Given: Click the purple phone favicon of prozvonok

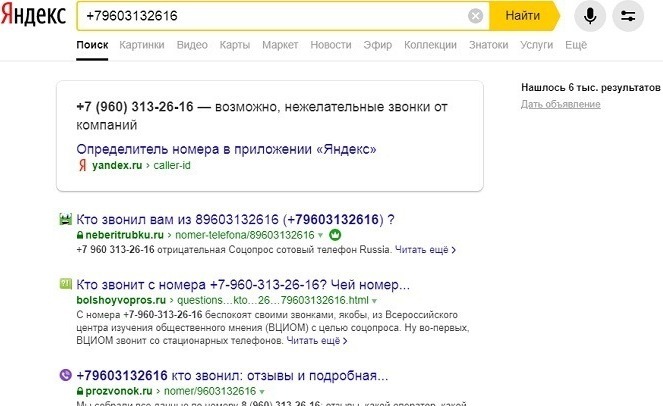Looking at the screenshot, I should coord(66,375).
